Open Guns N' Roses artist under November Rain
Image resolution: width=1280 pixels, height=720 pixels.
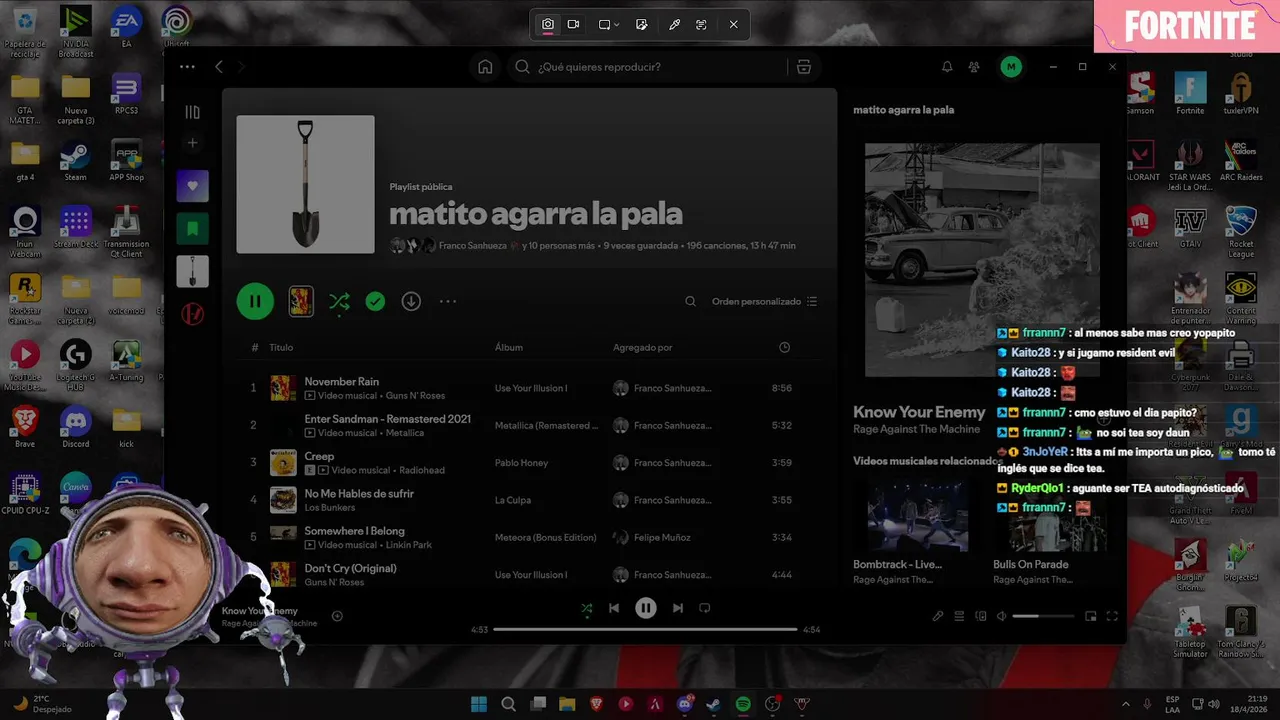point(415,395)
